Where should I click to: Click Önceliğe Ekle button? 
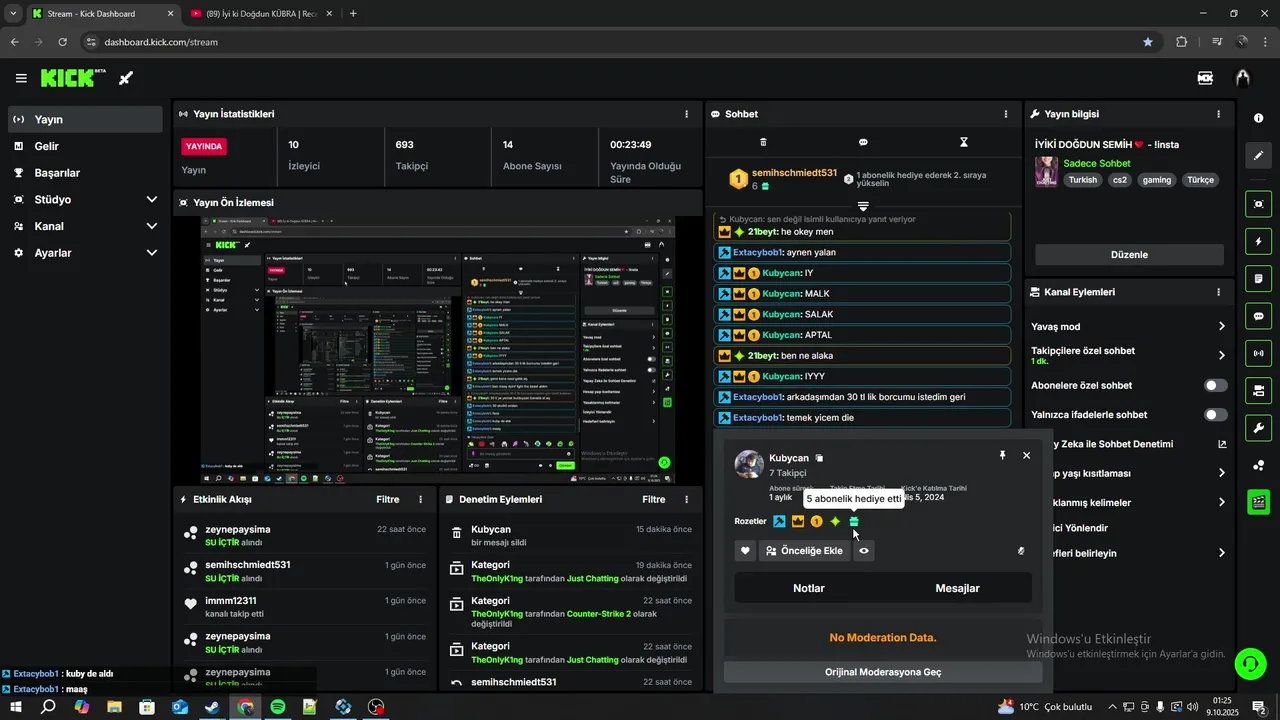804,551
